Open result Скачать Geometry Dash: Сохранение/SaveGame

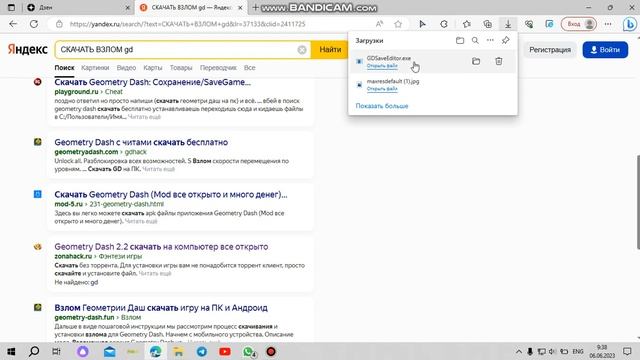click(152, 82)
